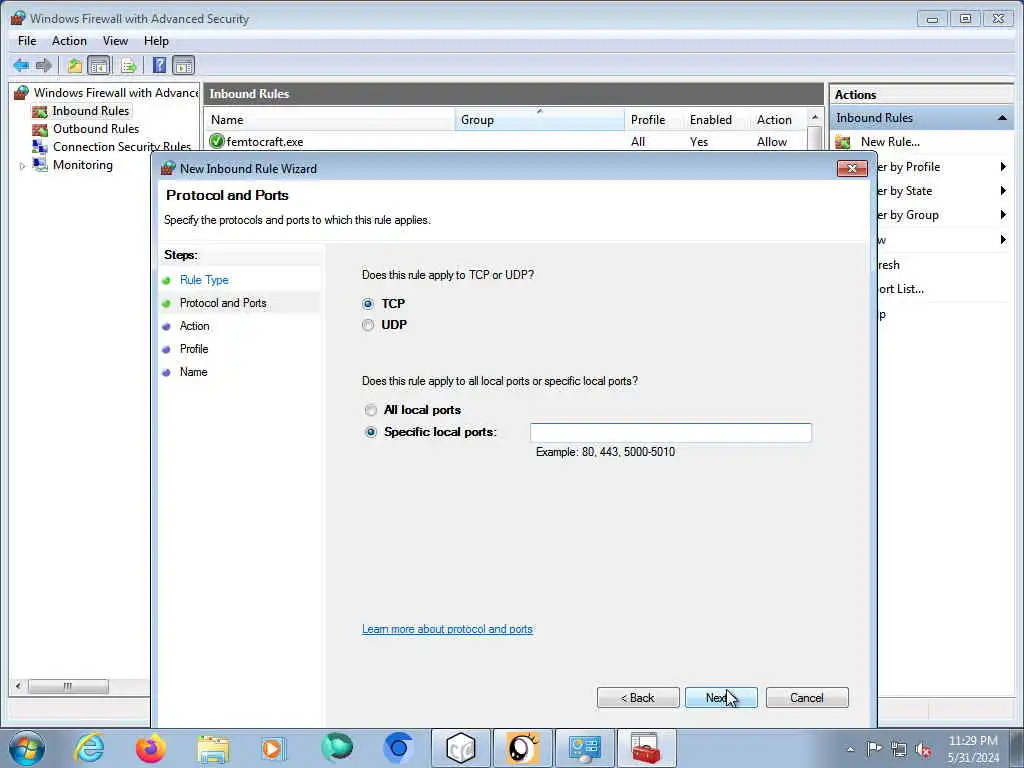
Task: Open the File menu
Action: (x=27, y=40)
